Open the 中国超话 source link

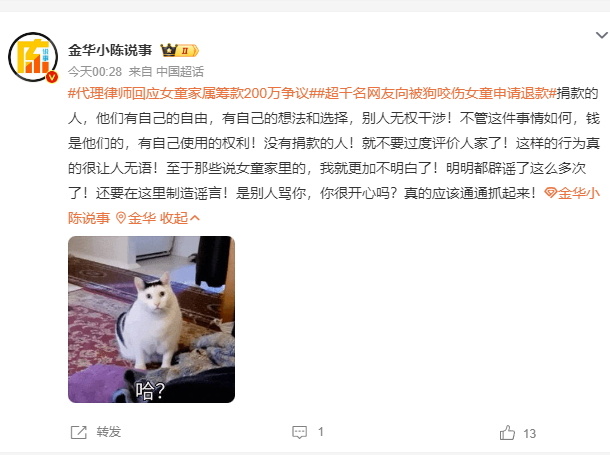tap(180, 72)
